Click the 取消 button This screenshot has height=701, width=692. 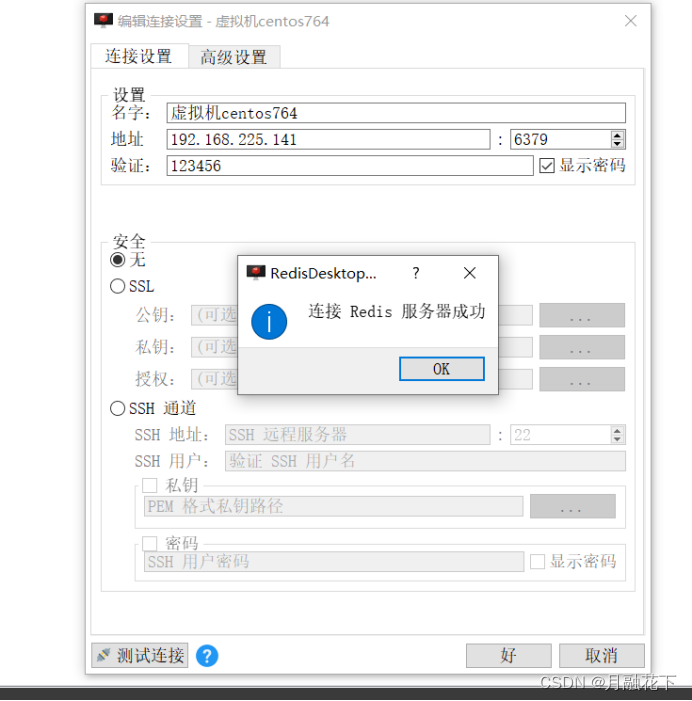point(602,656)
